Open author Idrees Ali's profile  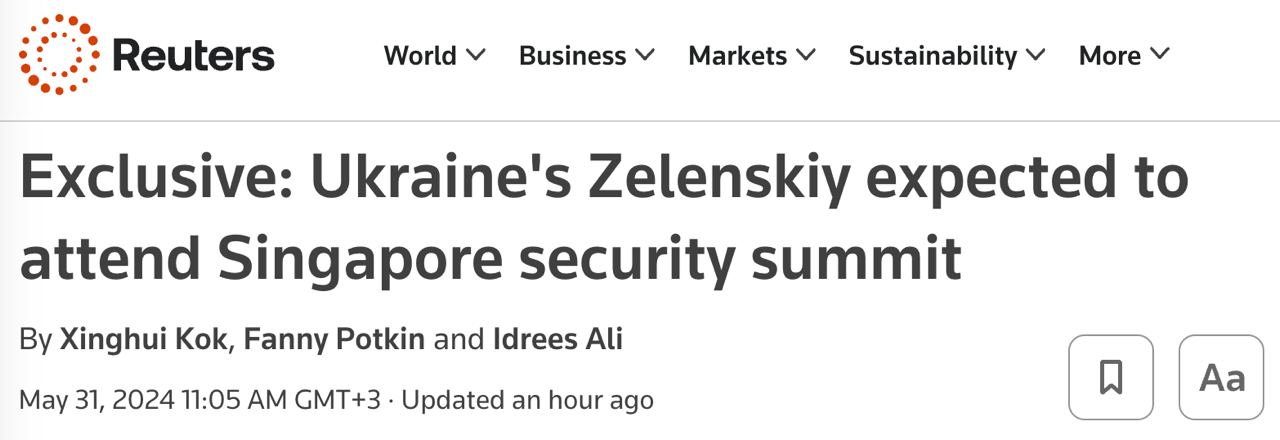pos(558,339)
